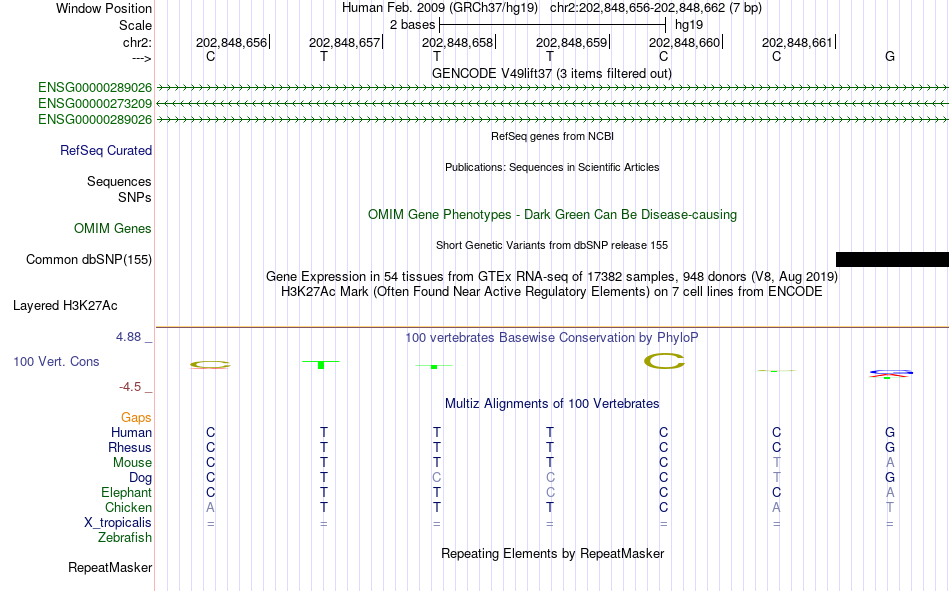This screenshot has height=591, width=950.
Task: Click the Chicken A base in first column
Action: point(210,507)
